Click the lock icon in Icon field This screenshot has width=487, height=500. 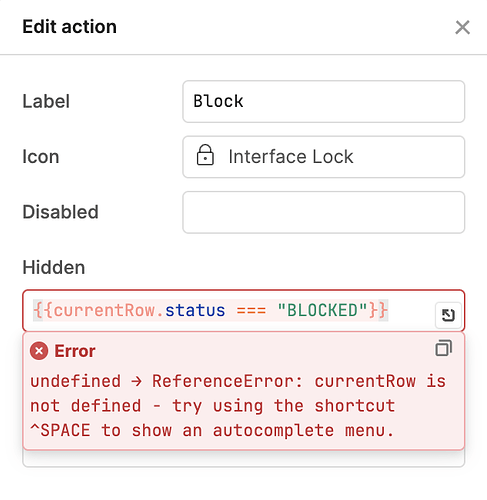click(205, 155)
